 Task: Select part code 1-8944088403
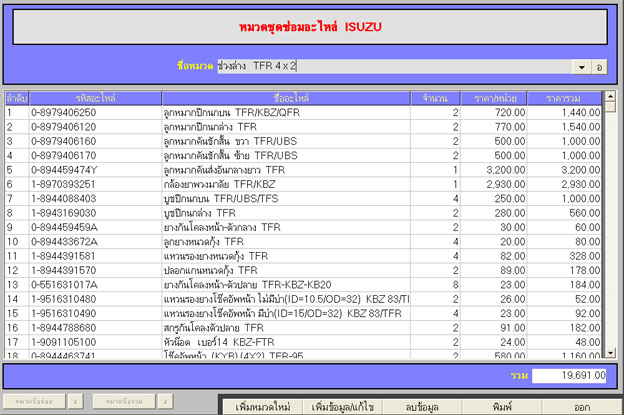(64, 199)
